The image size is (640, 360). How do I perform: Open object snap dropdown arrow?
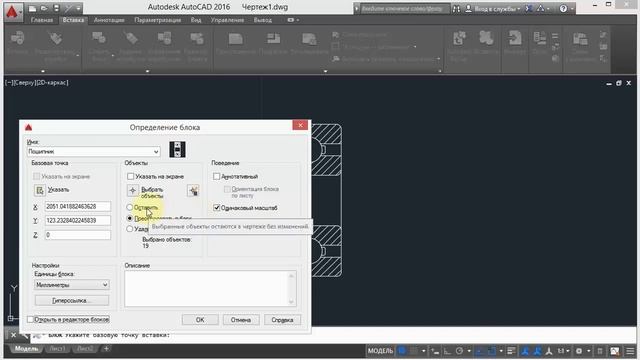pyautogui.click(x=501, y=351)
